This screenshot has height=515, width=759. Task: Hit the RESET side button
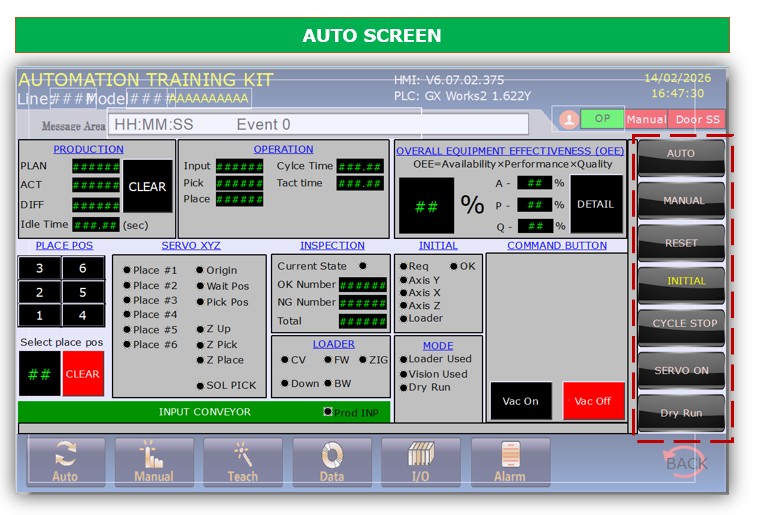coord(682,243)
